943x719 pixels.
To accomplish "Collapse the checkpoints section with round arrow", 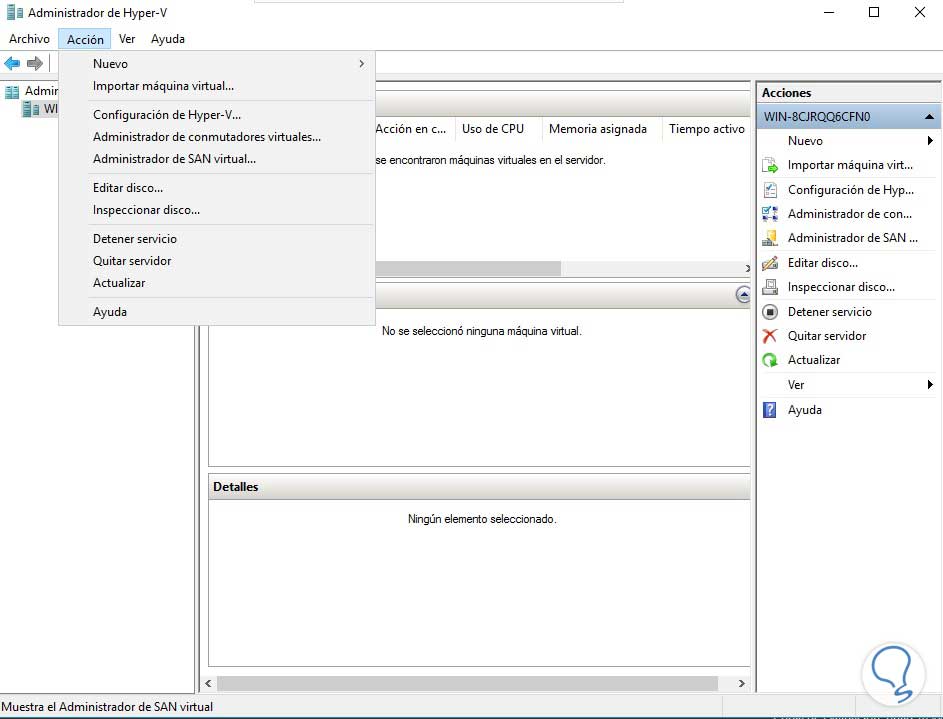I will [x=743, y=295].
